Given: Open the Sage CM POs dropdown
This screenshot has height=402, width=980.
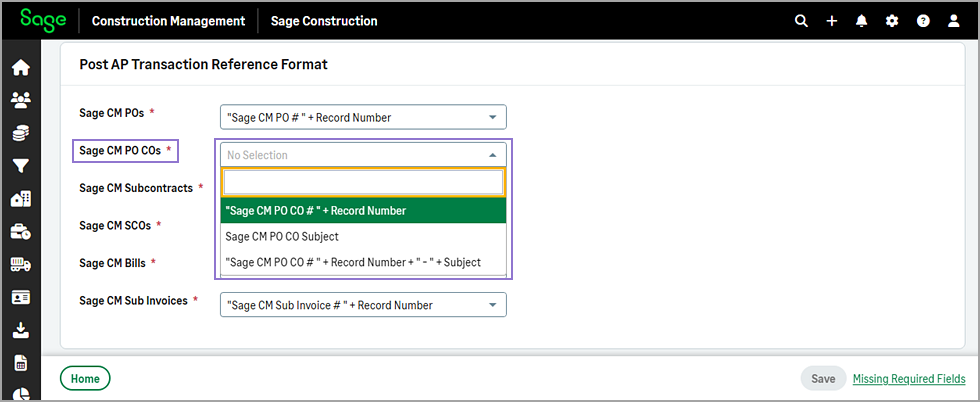Looking at the screenshot, I should (x=363, y=117).
